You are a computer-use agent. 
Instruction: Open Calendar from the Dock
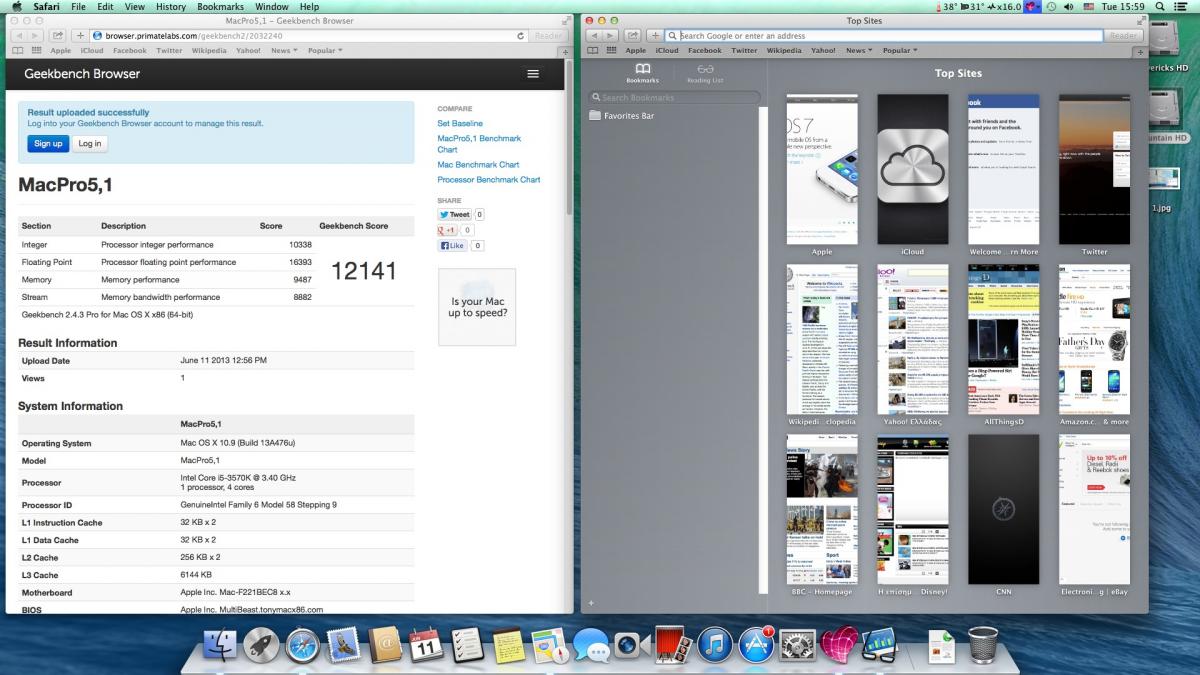[x=427, y=646]
